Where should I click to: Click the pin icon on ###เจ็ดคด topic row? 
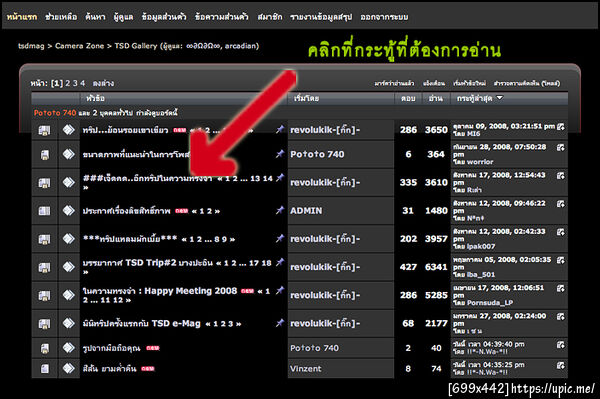[x=280, y=178]
